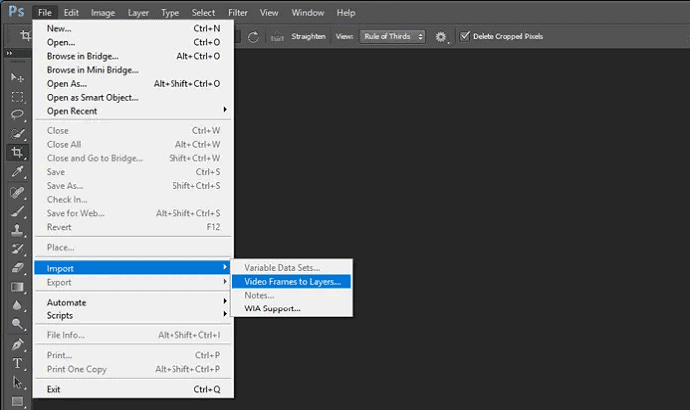Select the Lasso tool
This screenshot has width=690, height=410.
pyautogui.click(x=17, y=115)
